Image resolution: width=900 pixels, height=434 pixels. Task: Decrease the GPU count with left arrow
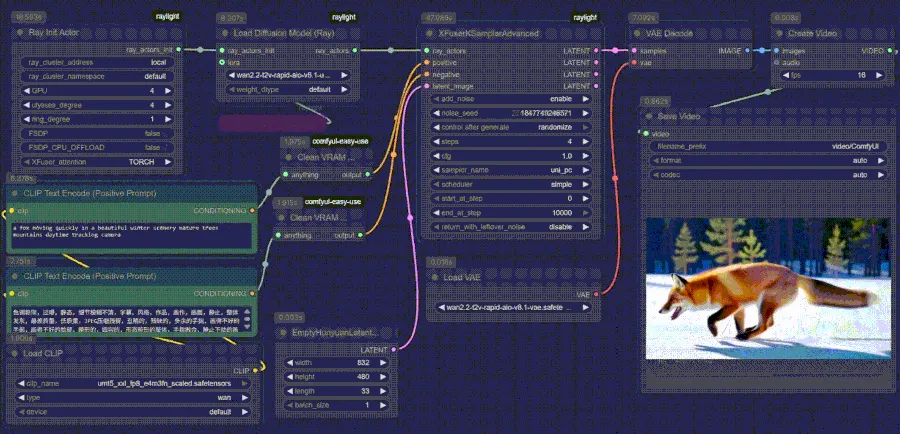point(26,90)
